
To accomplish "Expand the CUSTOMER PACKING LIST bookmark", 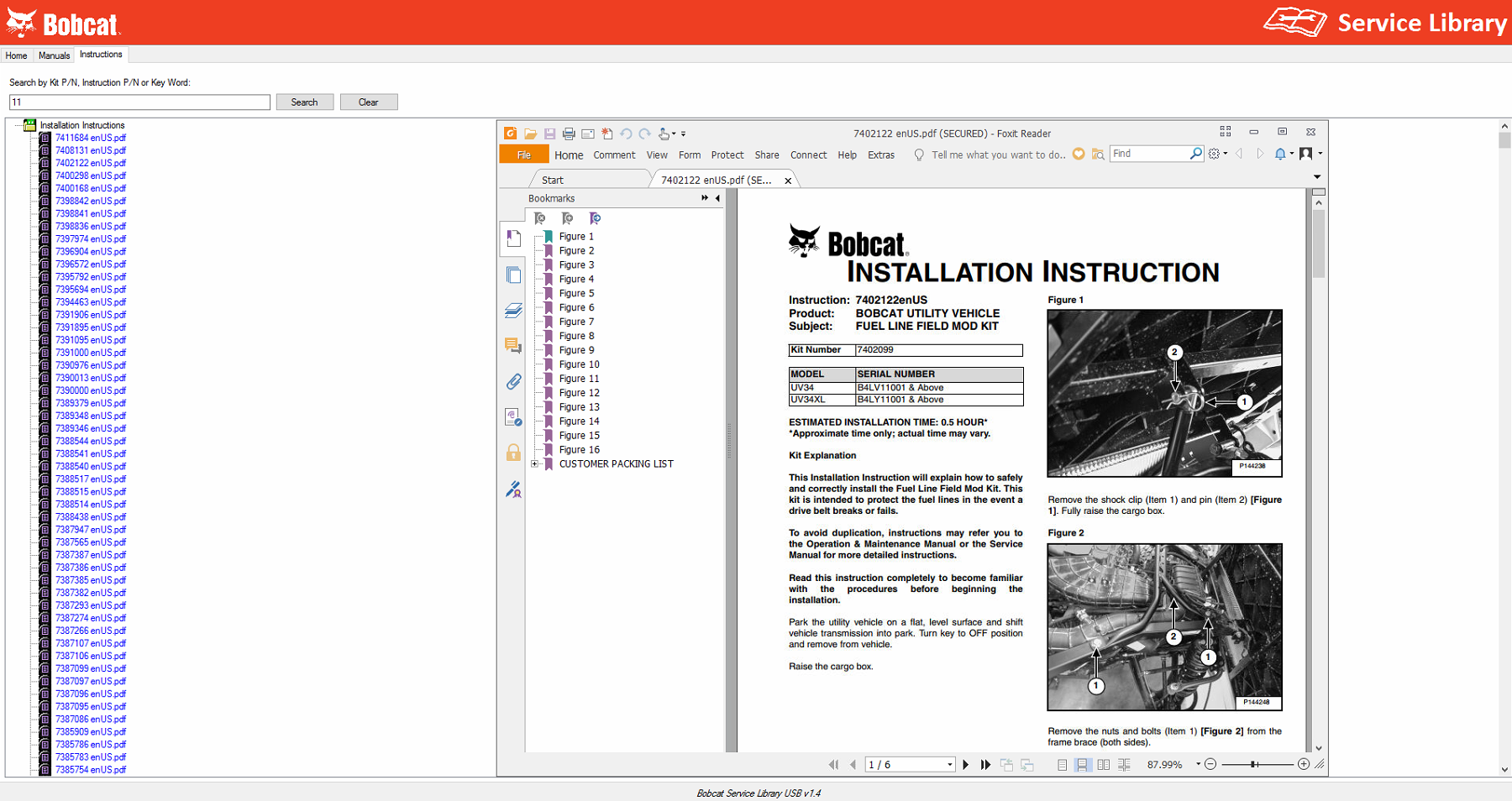I will coord(535,464).
